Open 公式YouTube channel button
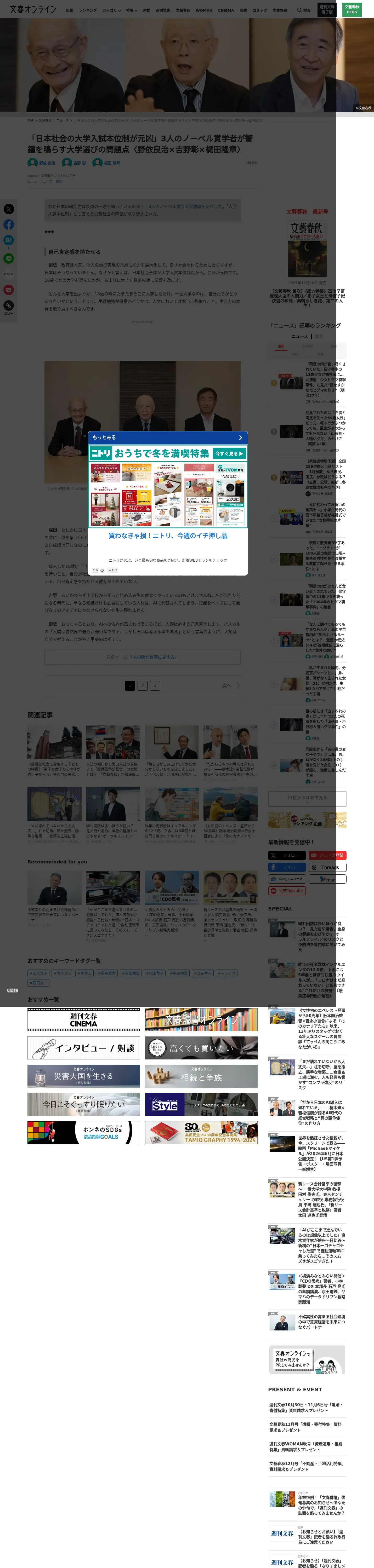Screen dimensions: 374x1568 pyautogui.click(x=286, y=891)
